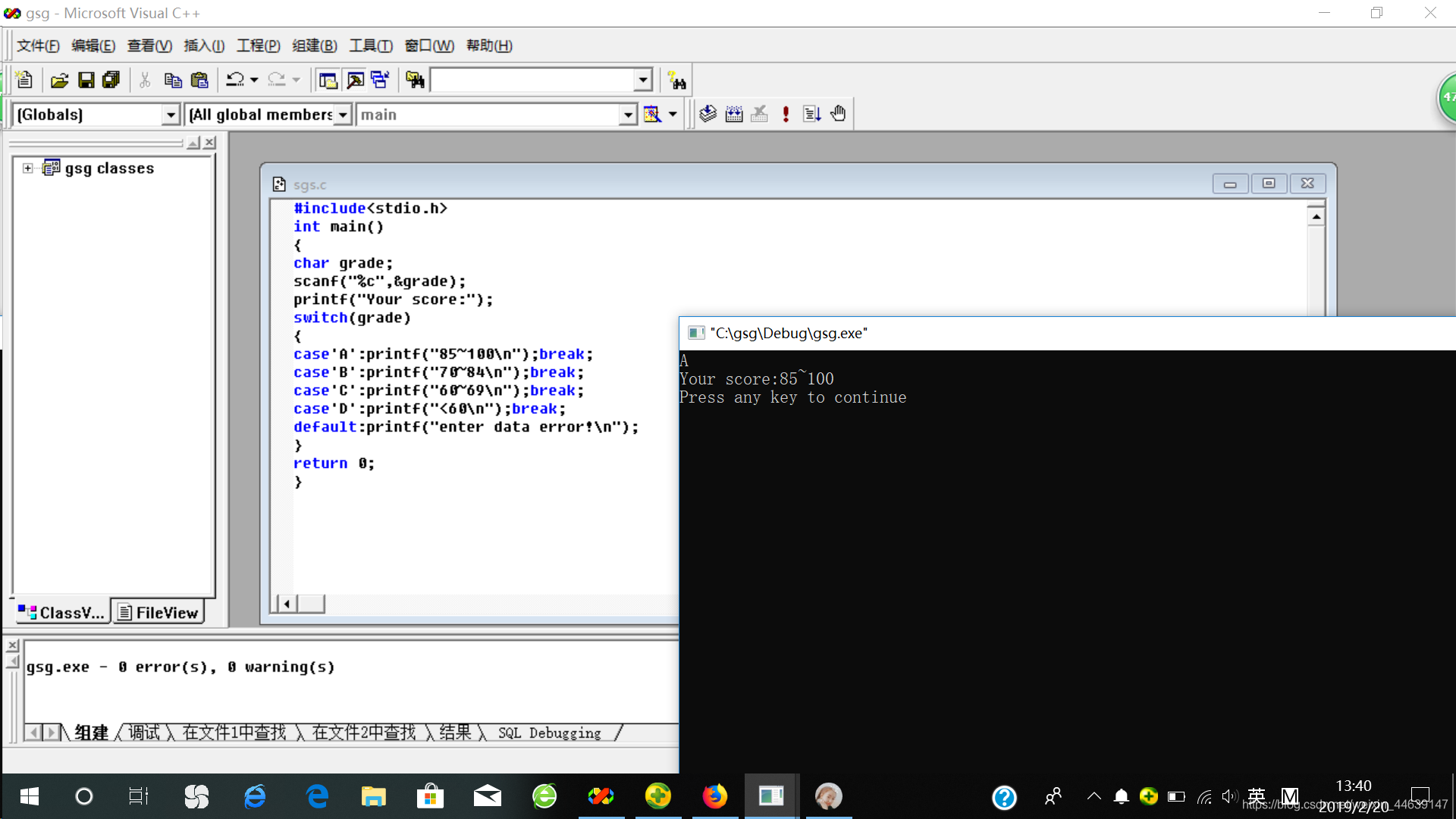Open Task View in taskbar
The width and height of the screenshot is (1456, 819).
pyautogui.click(x=139, y=796)
